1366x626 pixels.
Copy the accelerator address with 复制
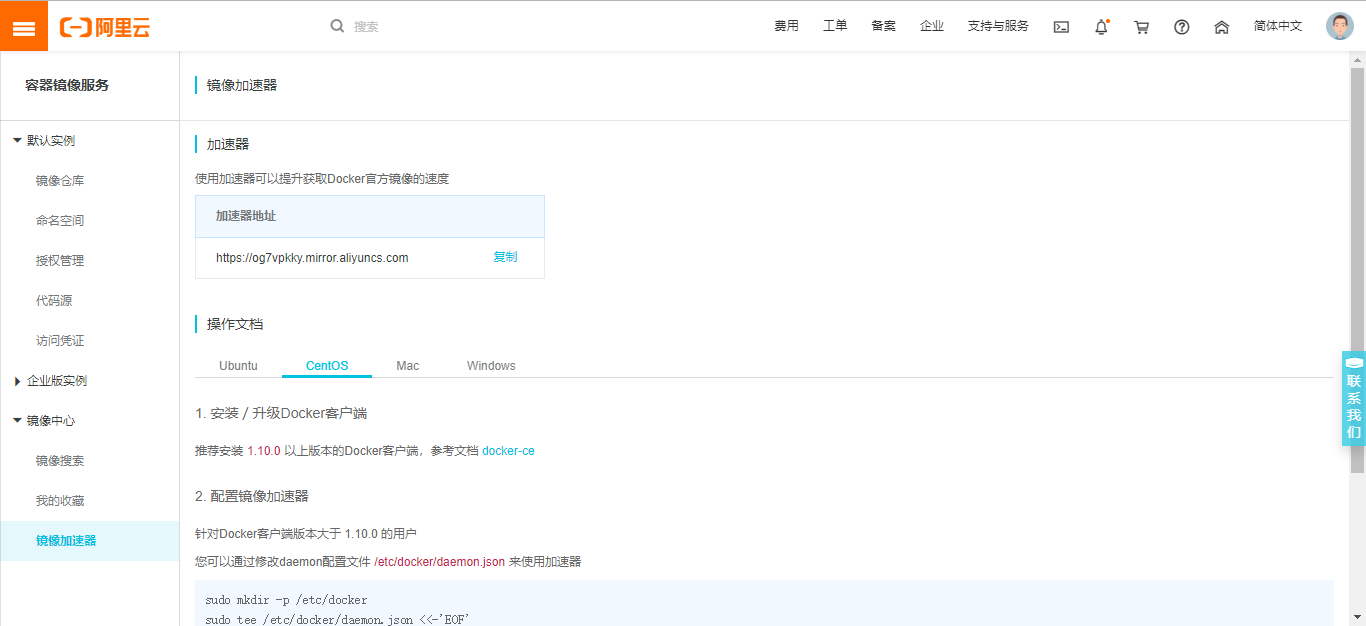[505, 257]
